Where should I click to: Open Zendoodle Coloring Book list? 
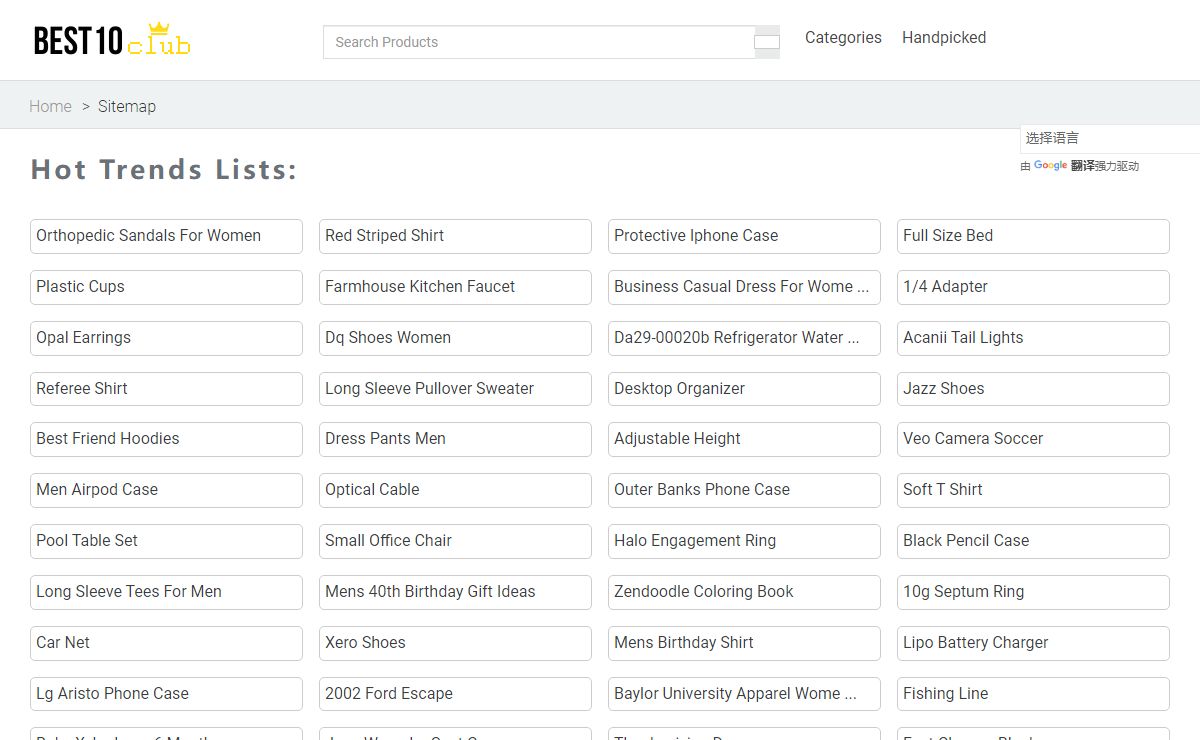pyautogui.click(x=744, y=592)
